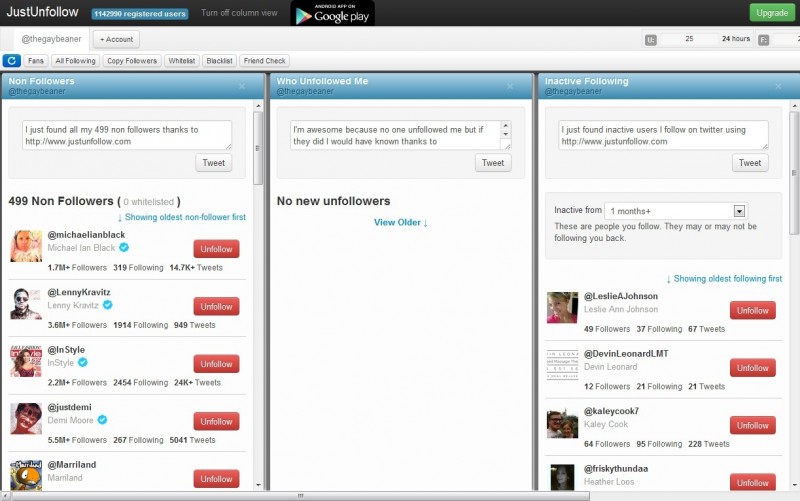The image size is (800, 501).
Task: Open @LennyKravitz profile picture
Action: coord(26,304)
